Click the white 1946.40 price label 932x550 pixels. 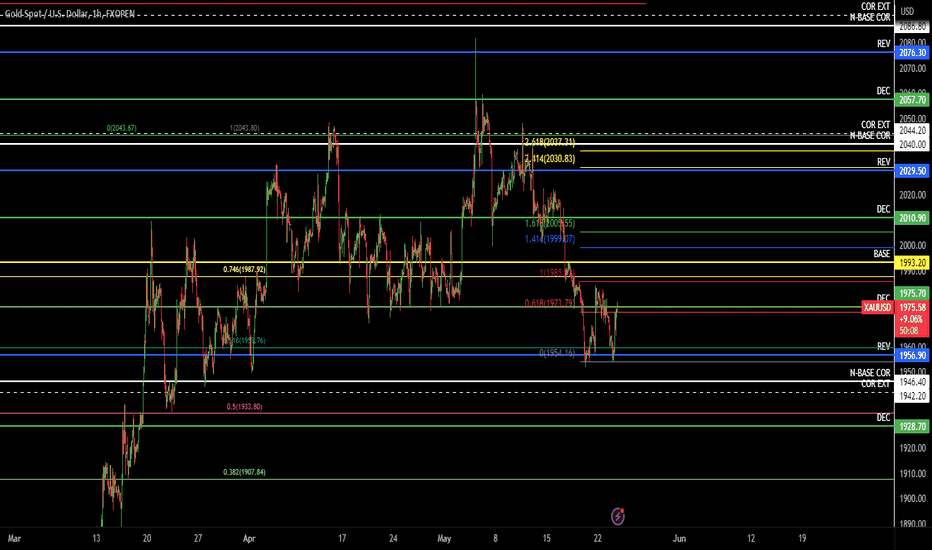point(912,382)
